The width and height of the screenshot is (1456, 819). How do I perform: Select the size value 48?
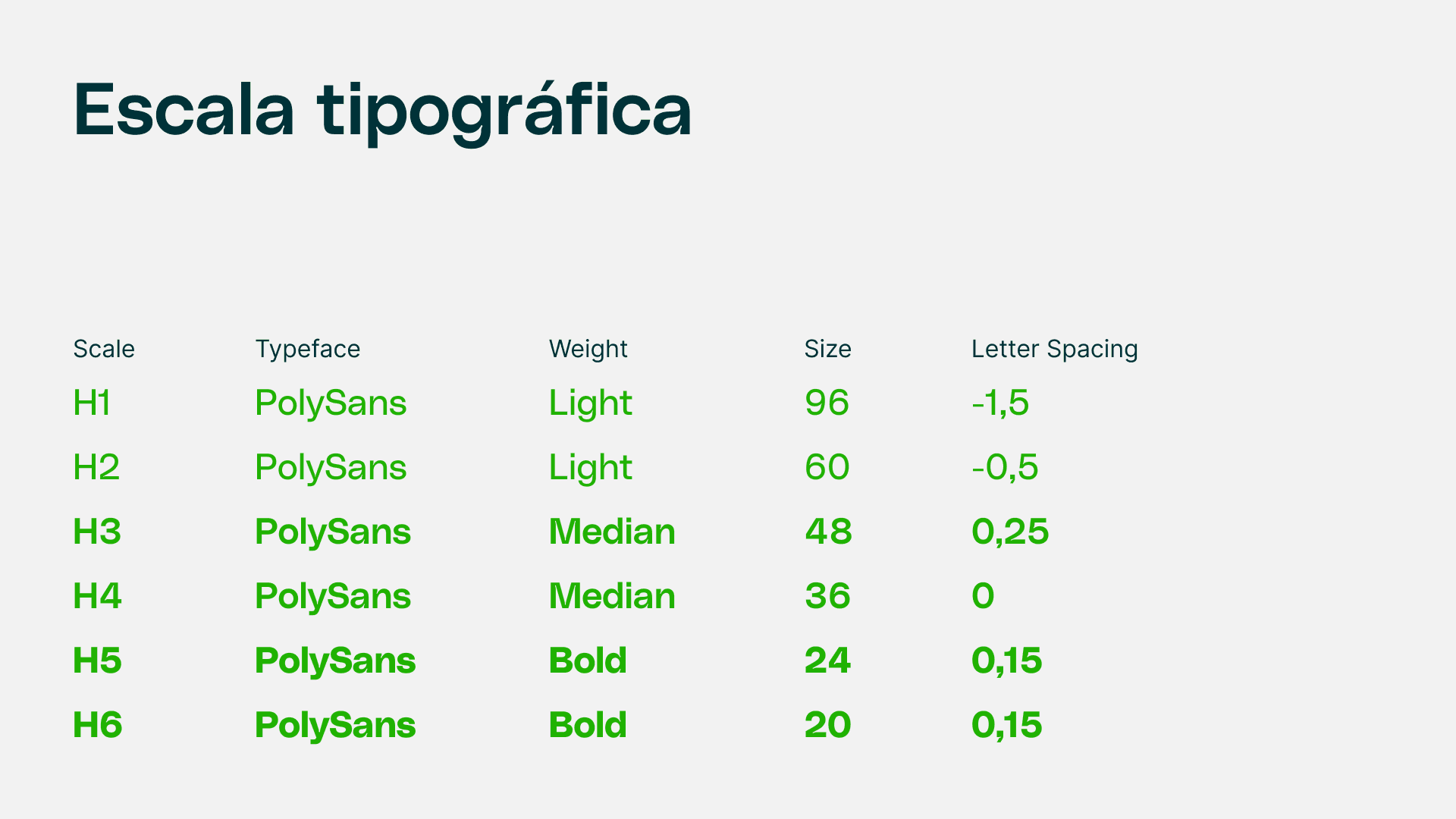(x=828, y=532)
